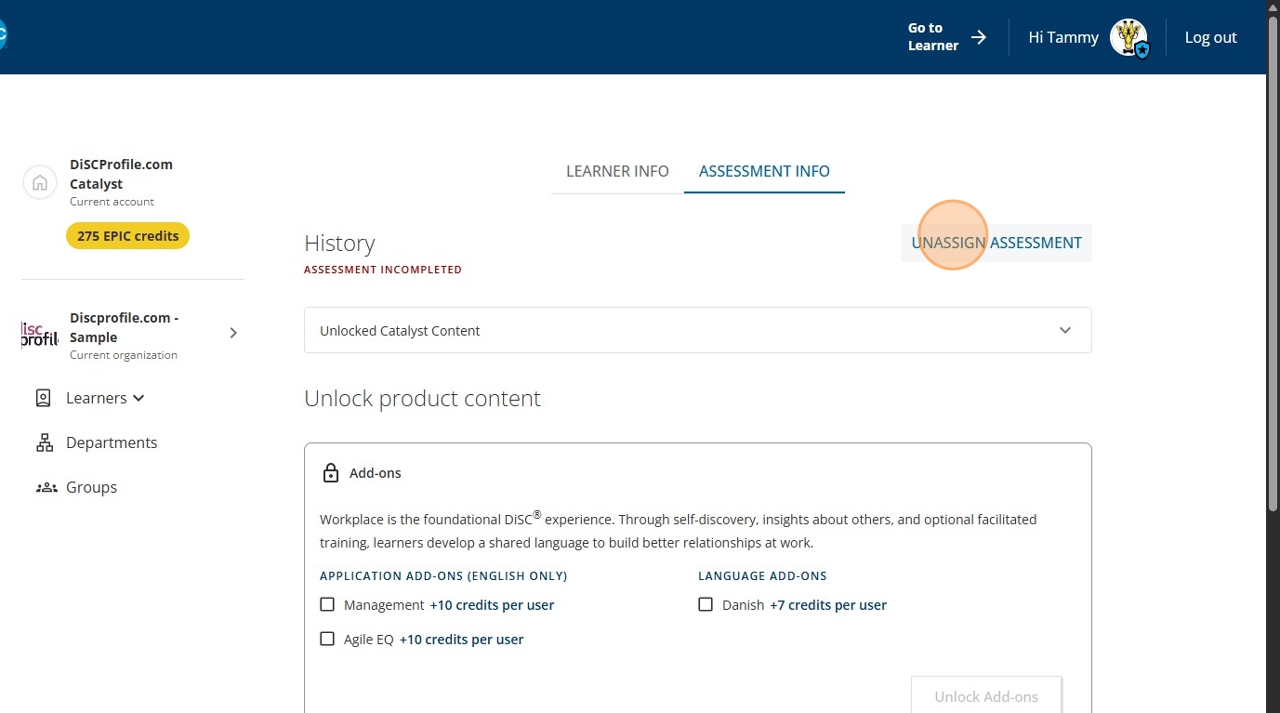Open the current organization switcher chevron
Image resolution: width=1280 pixels, height=713 pixels.
[x=233, y=333]
